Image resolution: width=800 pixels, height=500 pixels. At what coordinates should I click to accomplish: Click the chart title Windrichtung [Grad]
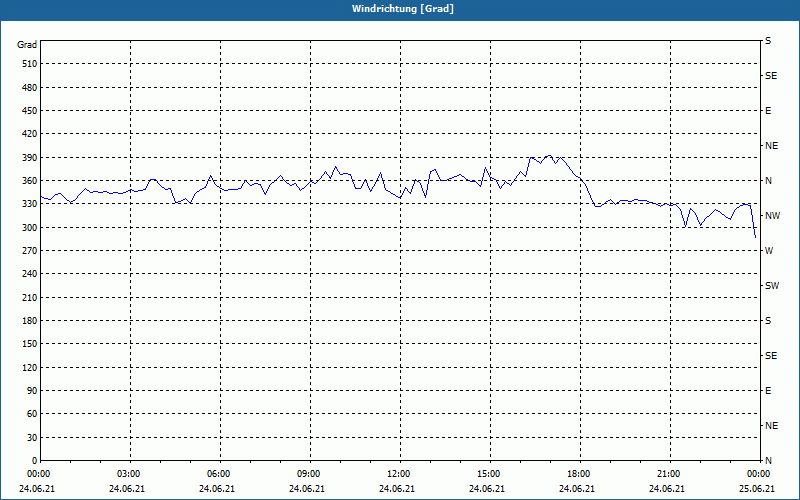click(403, 9)
